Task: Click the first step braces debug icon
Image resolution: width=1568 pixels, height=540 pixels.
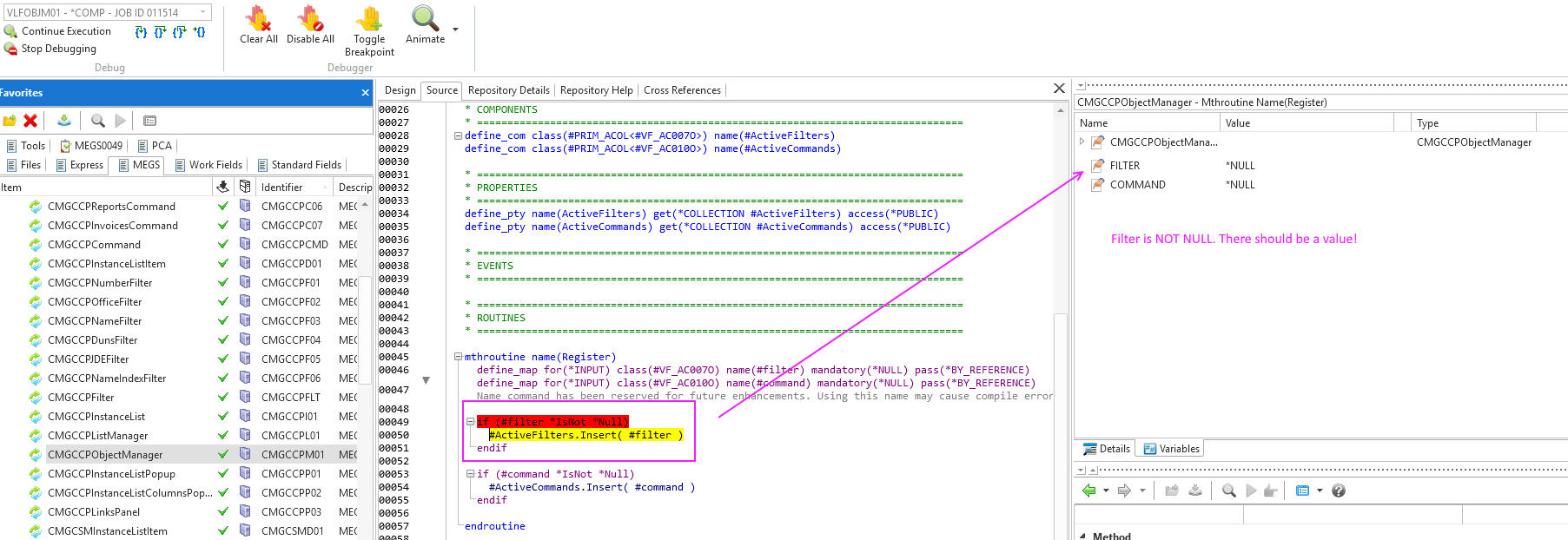Action: (141, 32)
